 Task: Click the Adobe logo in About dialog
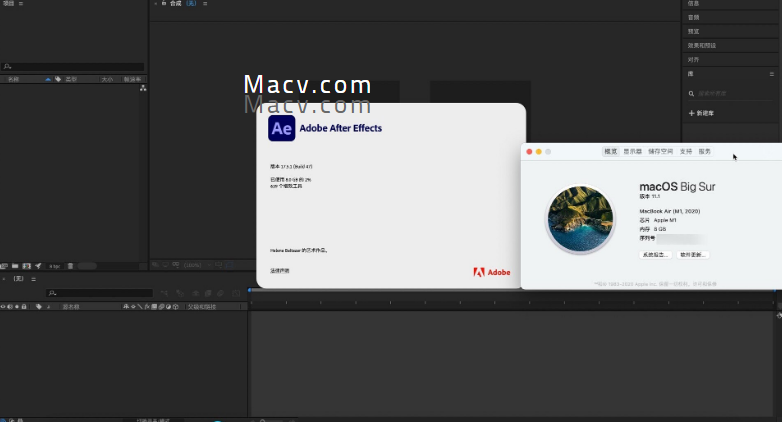492,272
